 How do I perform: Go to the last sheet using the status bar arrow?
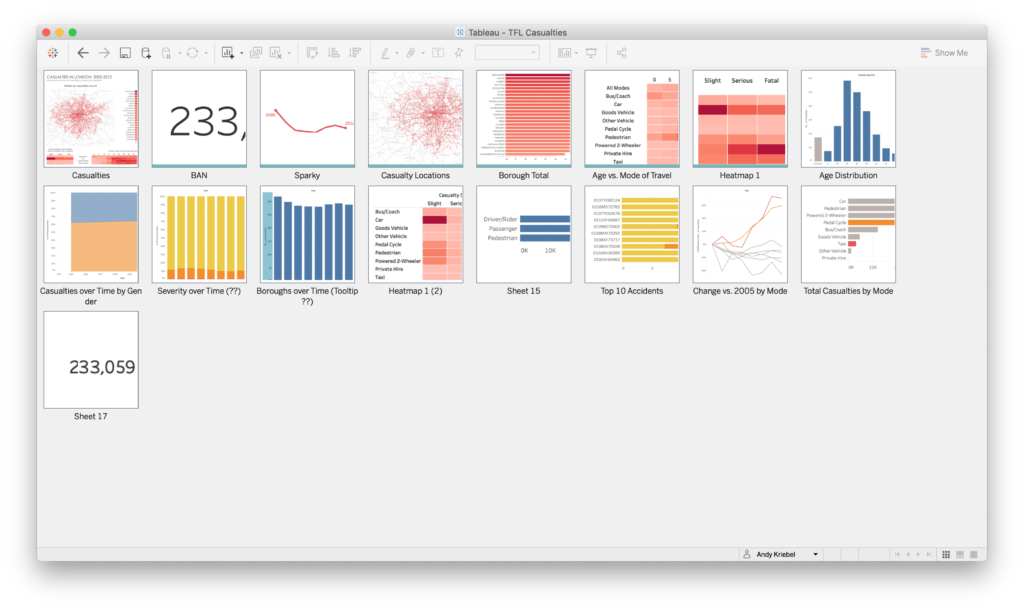(929, 554)
